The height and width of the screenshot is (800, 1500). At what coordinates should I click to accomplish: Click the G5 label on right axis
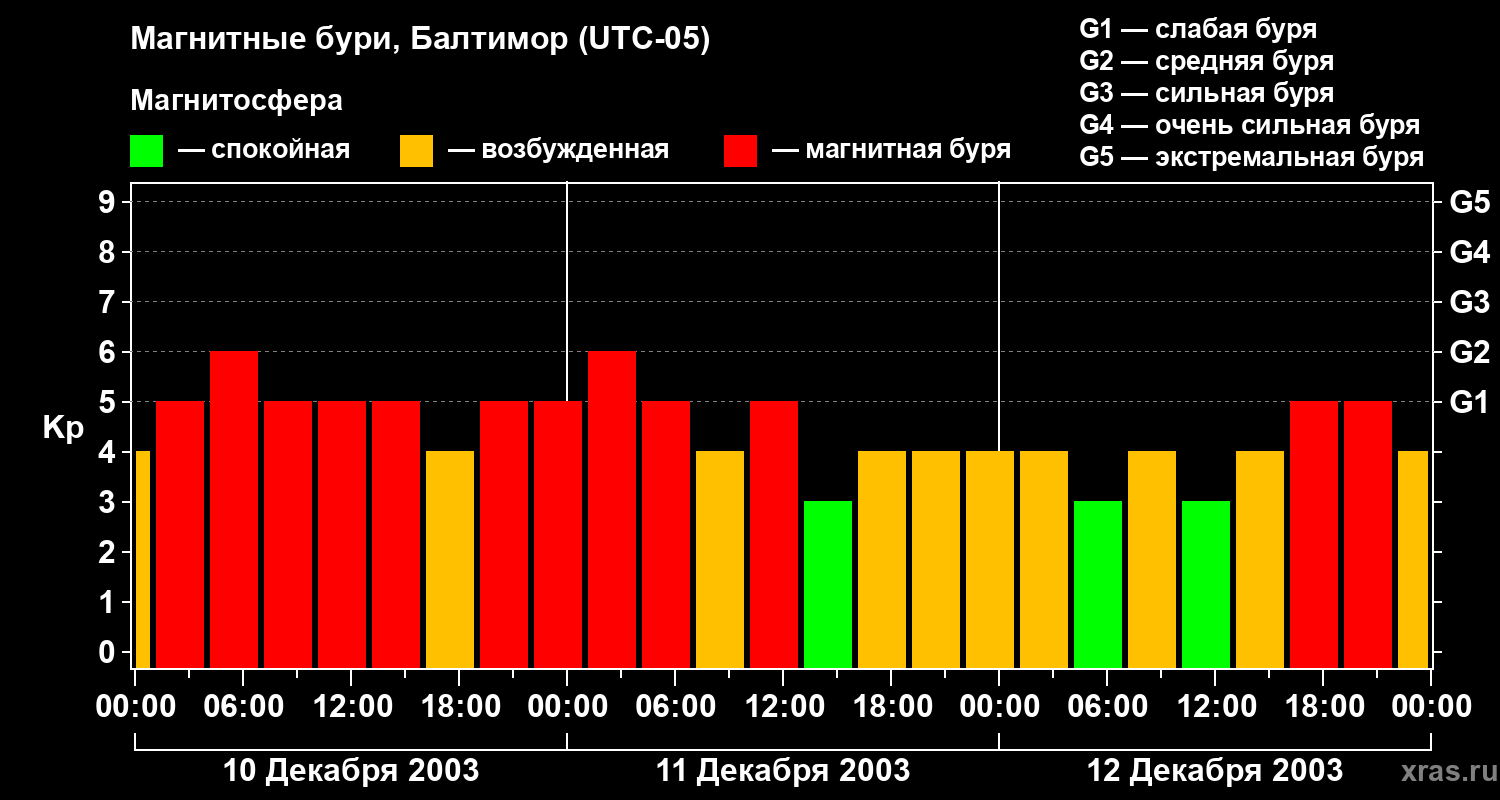[1469, 202]
